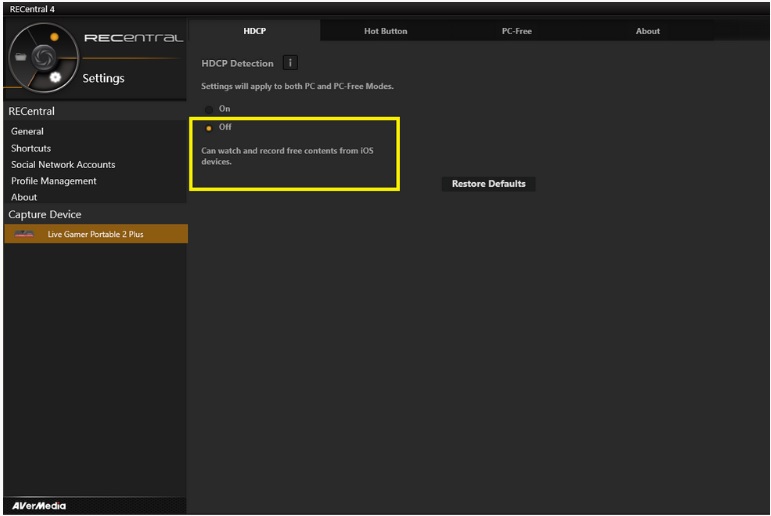Image resolution: width=771 pixels, height=516 pixels.
Task: Click the RECentral logo text
Action: 133,38
